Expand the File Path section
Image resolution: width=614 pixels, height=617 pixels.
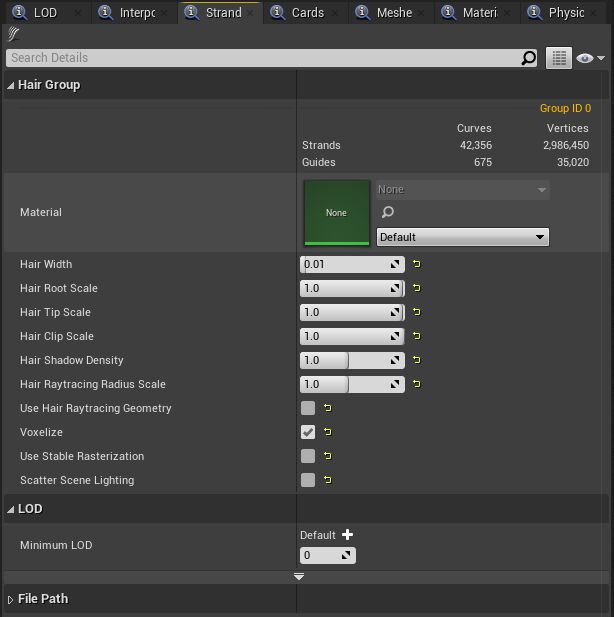click(11, 599)
